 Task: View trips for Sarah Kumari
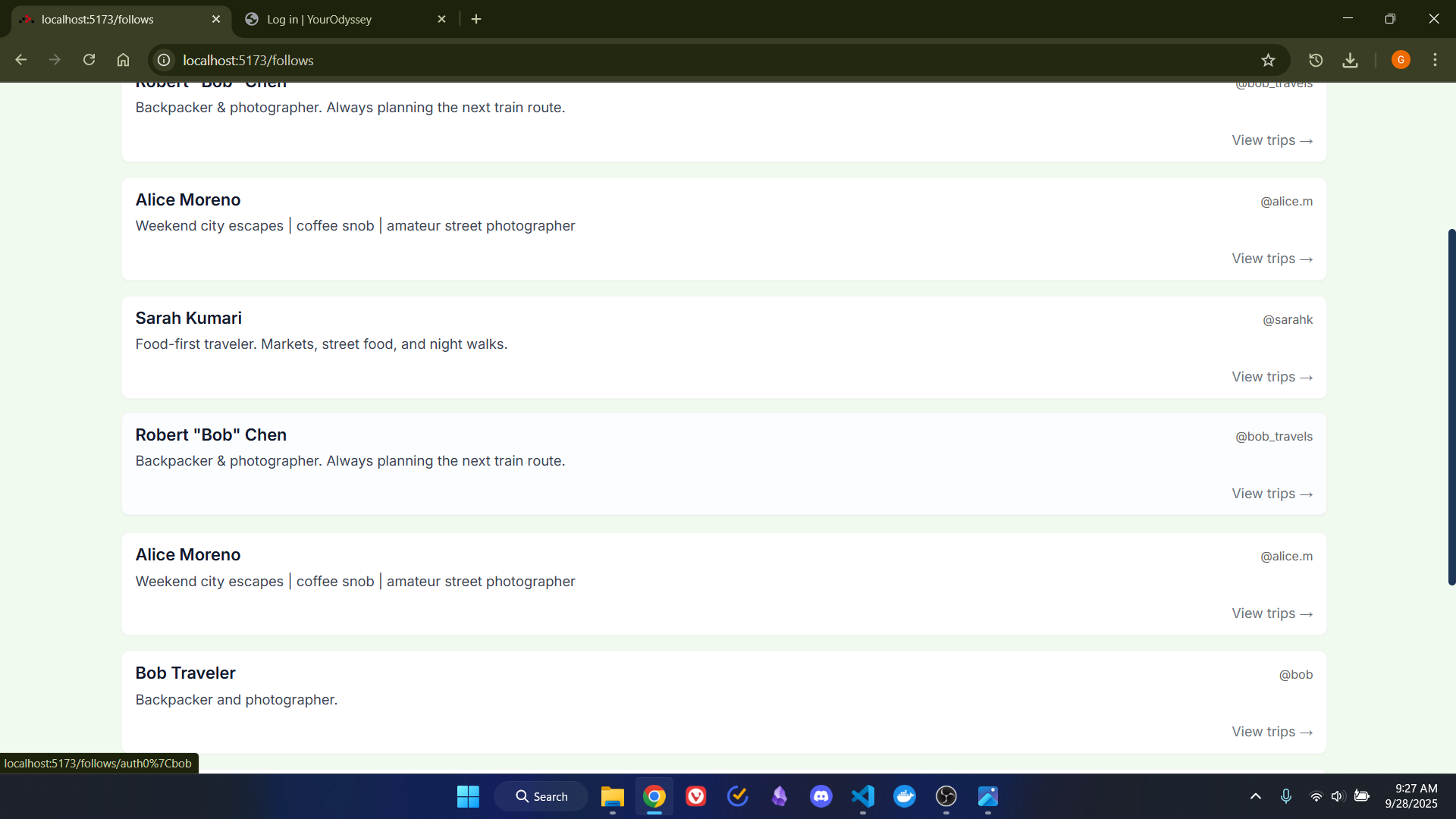pos(1272,377)
